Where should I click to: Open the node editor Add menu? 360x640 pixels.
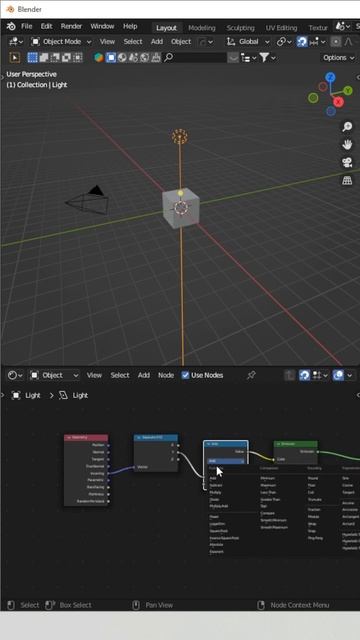click(144, 375)
